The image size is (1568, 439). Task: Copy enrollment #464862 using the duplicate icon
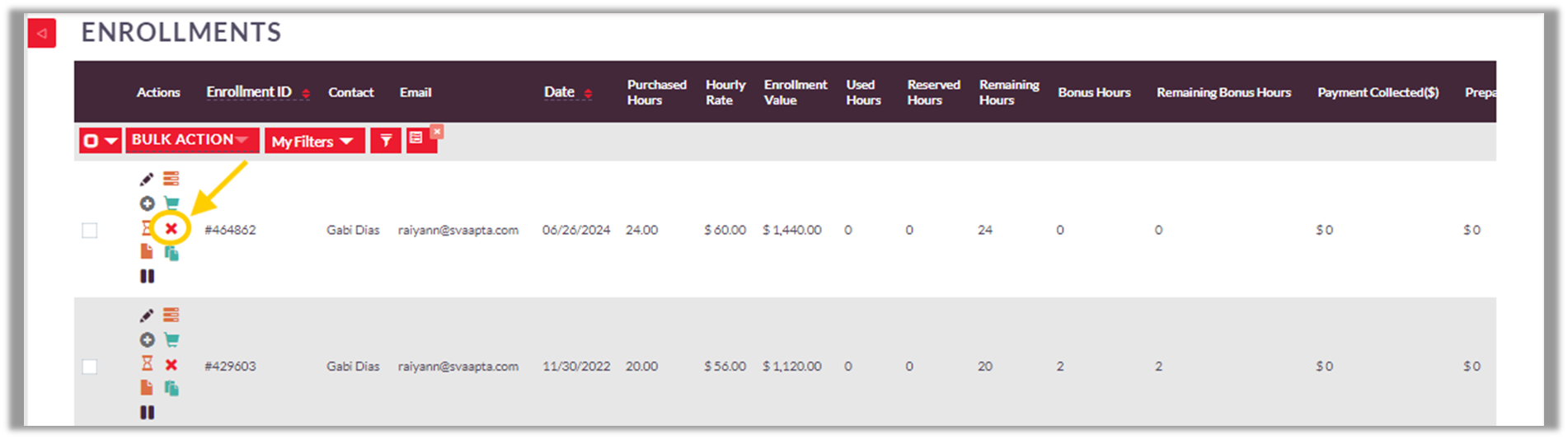pyautogui.click(x=171, y=252)
